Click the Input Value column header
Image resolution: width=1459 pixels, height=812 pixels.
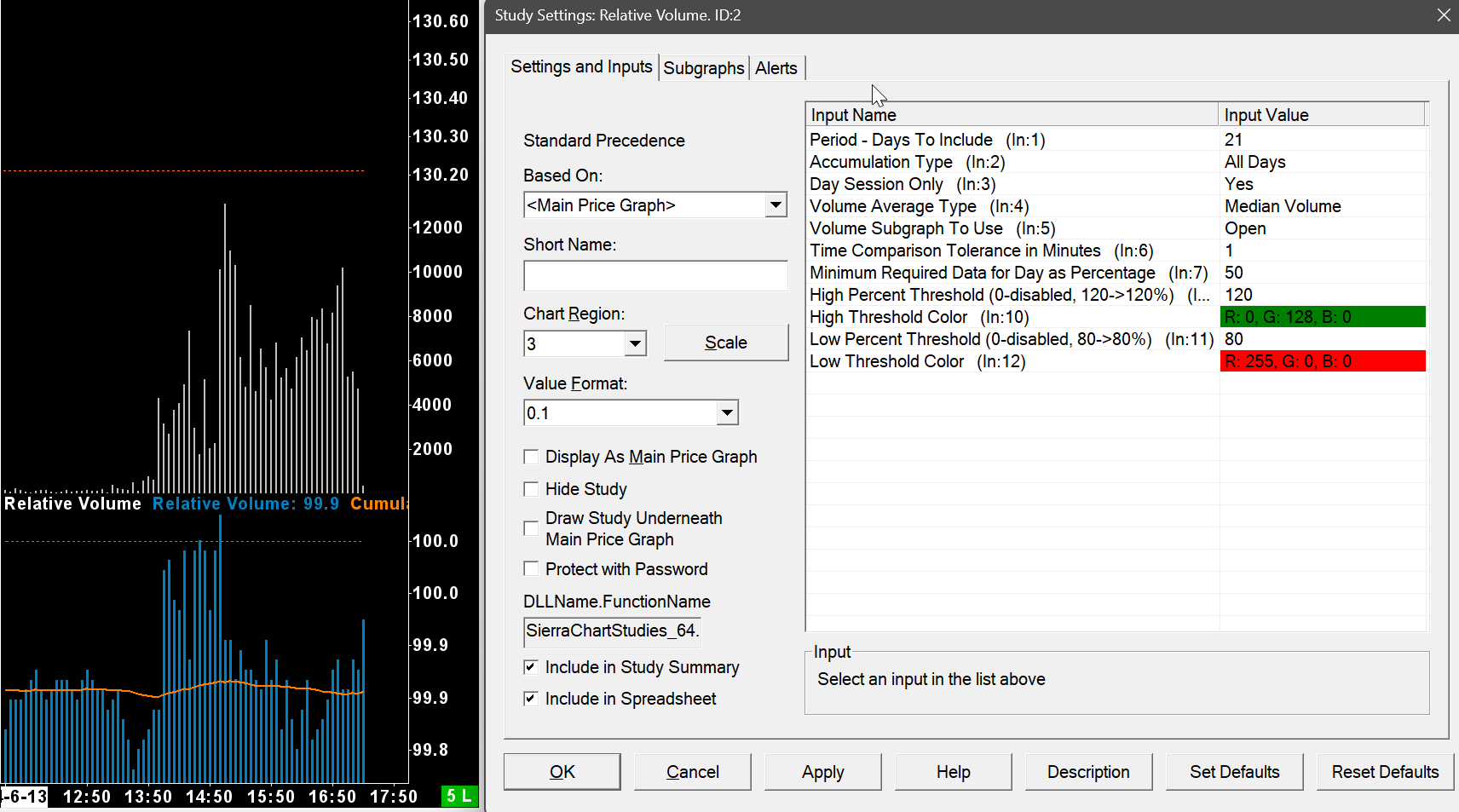click(1321, 115)
